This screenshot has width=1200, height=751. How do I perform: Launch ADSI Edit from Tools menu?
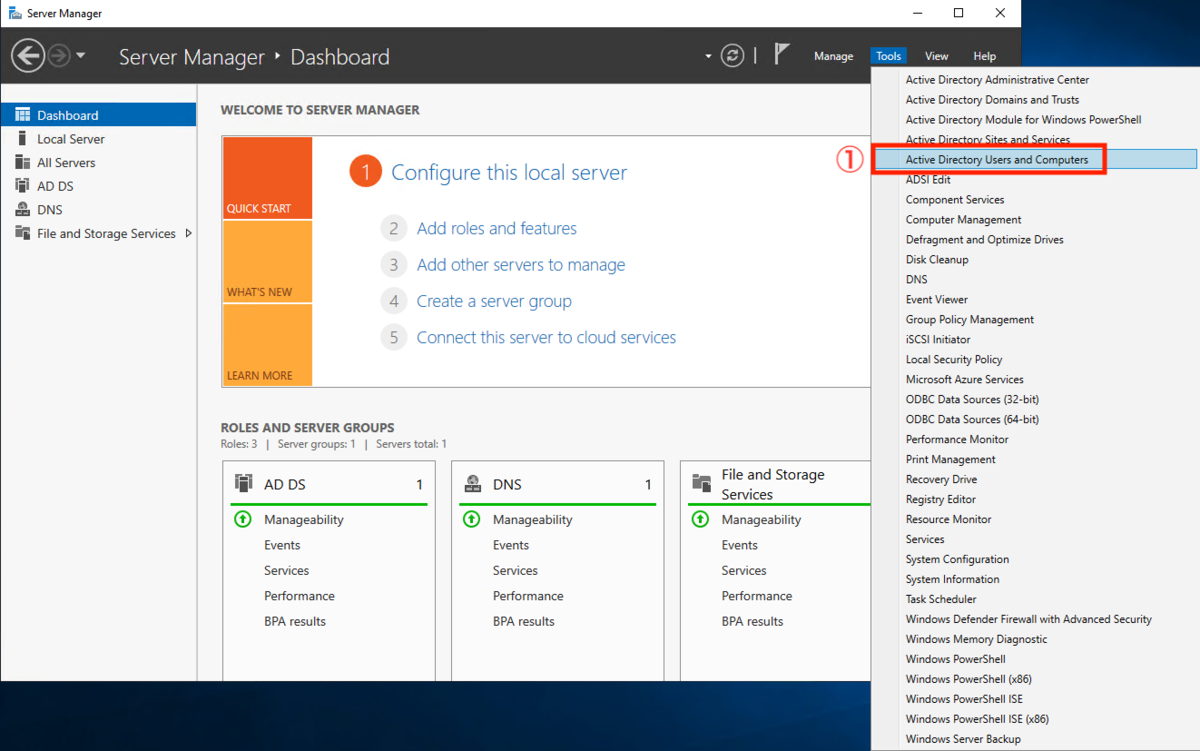click(x=1034, y=179)
